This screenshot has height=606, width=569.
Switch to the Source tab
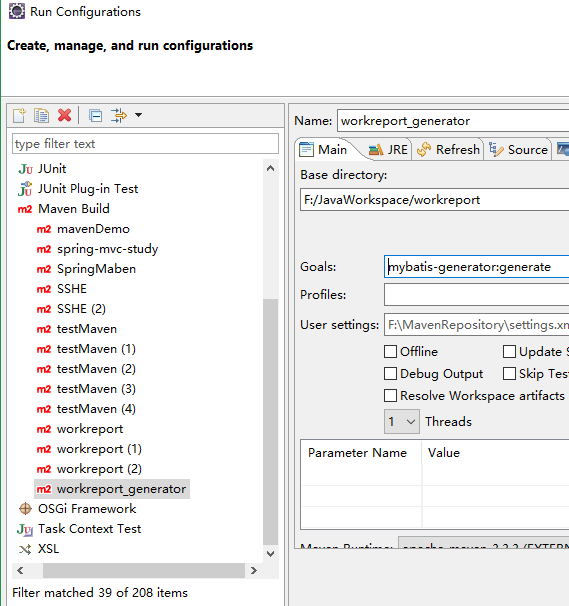pos(518,150)
